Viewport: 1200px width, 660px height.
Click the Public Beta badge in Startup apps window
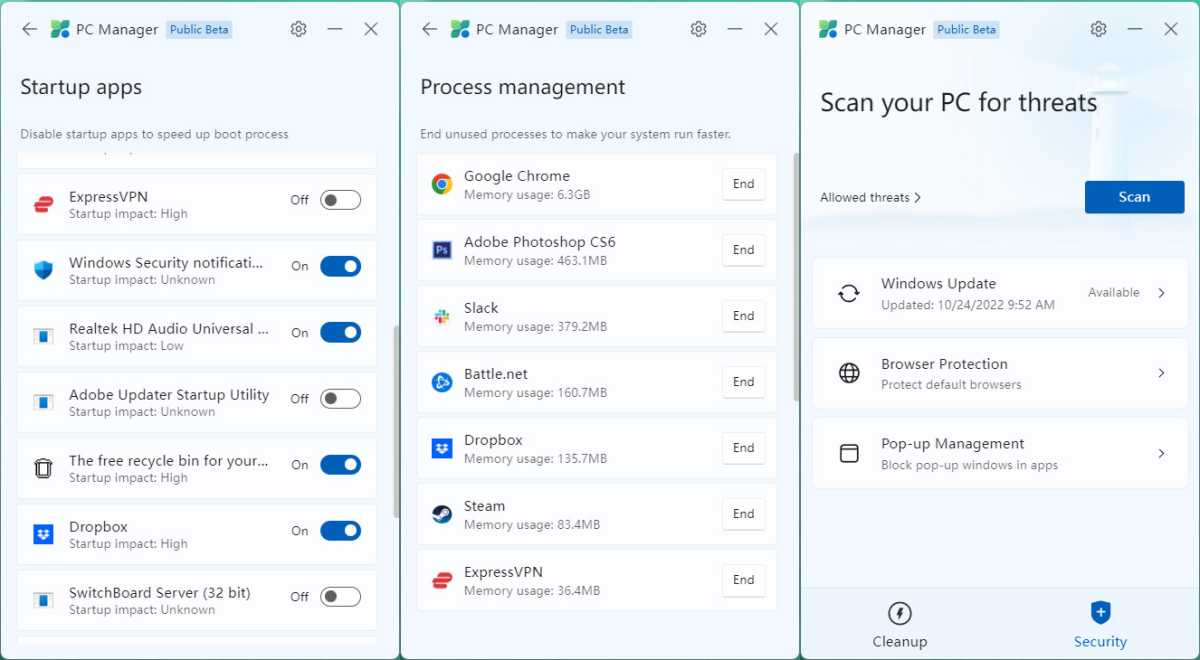pos(199,30)
